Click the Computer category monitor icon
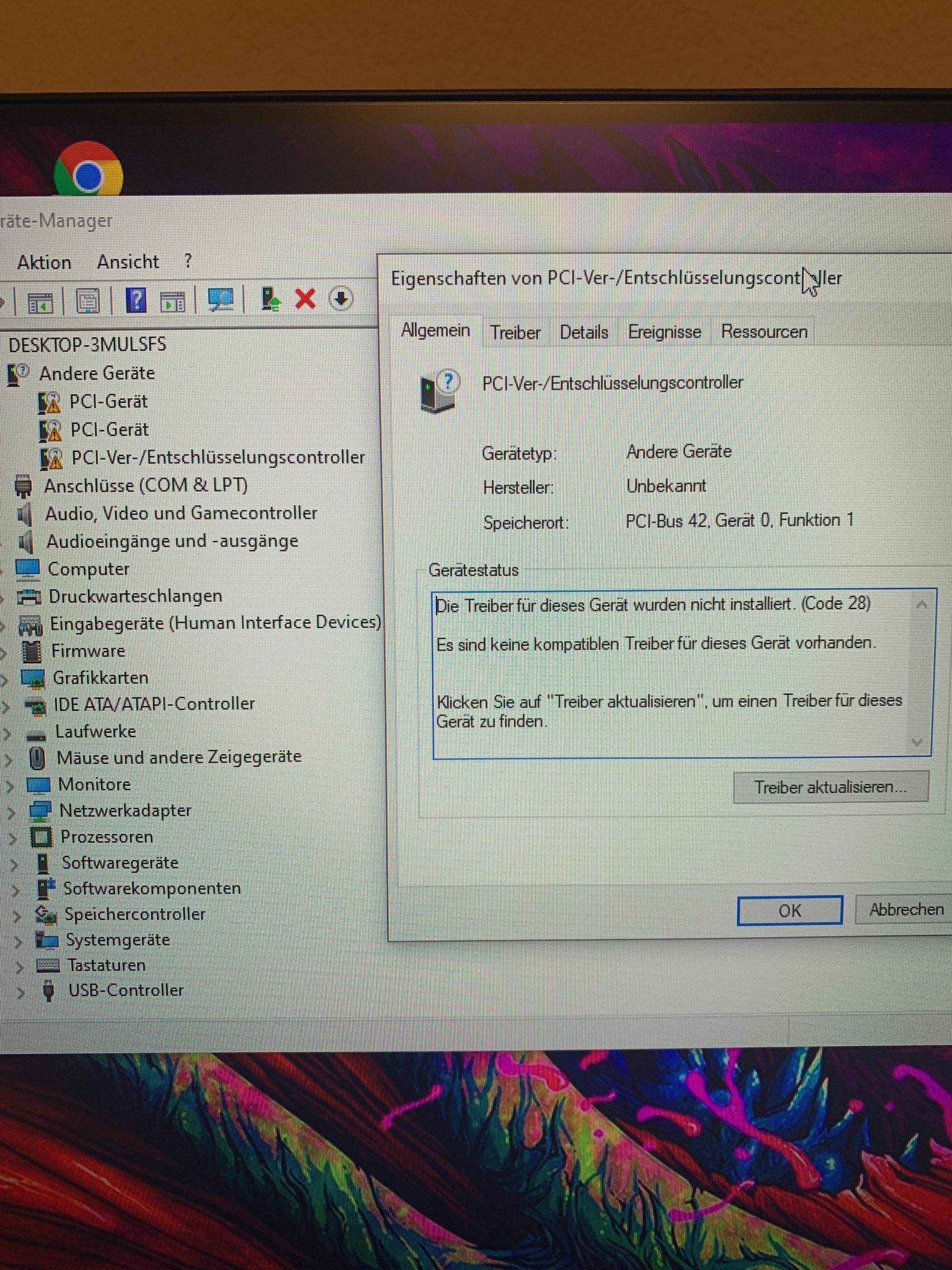This screenshot has height=1270, width=952. [27, 569]
